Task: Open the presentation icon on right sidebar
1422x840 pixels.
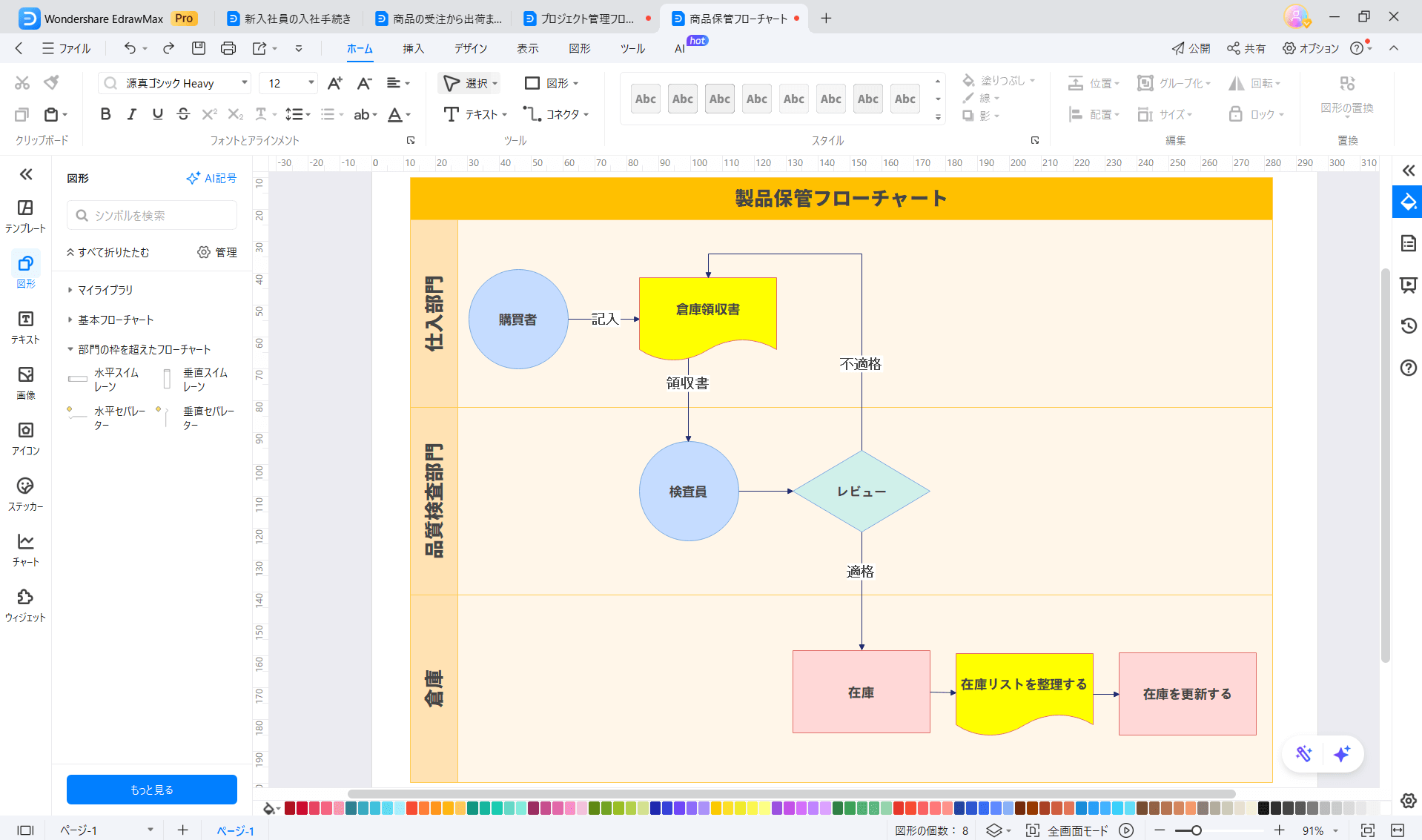Action: coord(1408,285)
